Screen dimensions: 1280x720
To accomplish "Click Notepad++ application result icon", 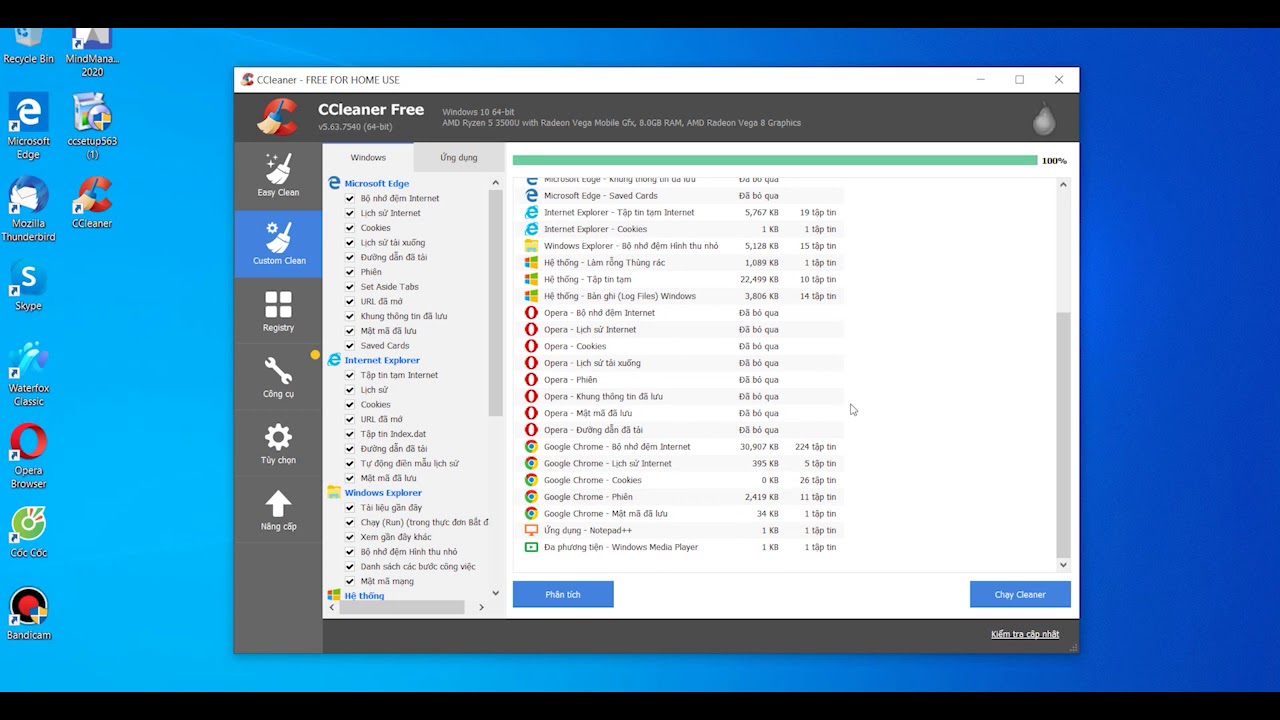I will [531, 530].
